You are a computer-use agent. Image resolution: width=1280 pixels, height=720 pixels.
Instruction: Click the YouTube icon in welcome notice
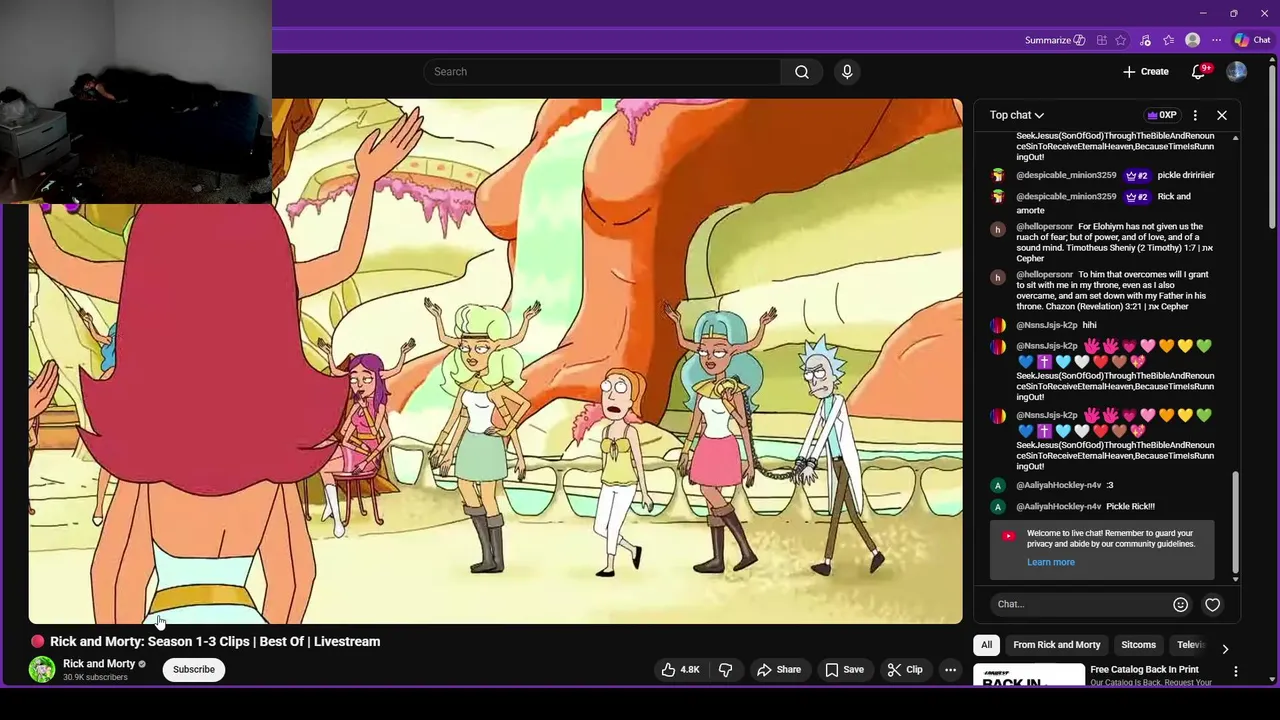coord(1008,536)
